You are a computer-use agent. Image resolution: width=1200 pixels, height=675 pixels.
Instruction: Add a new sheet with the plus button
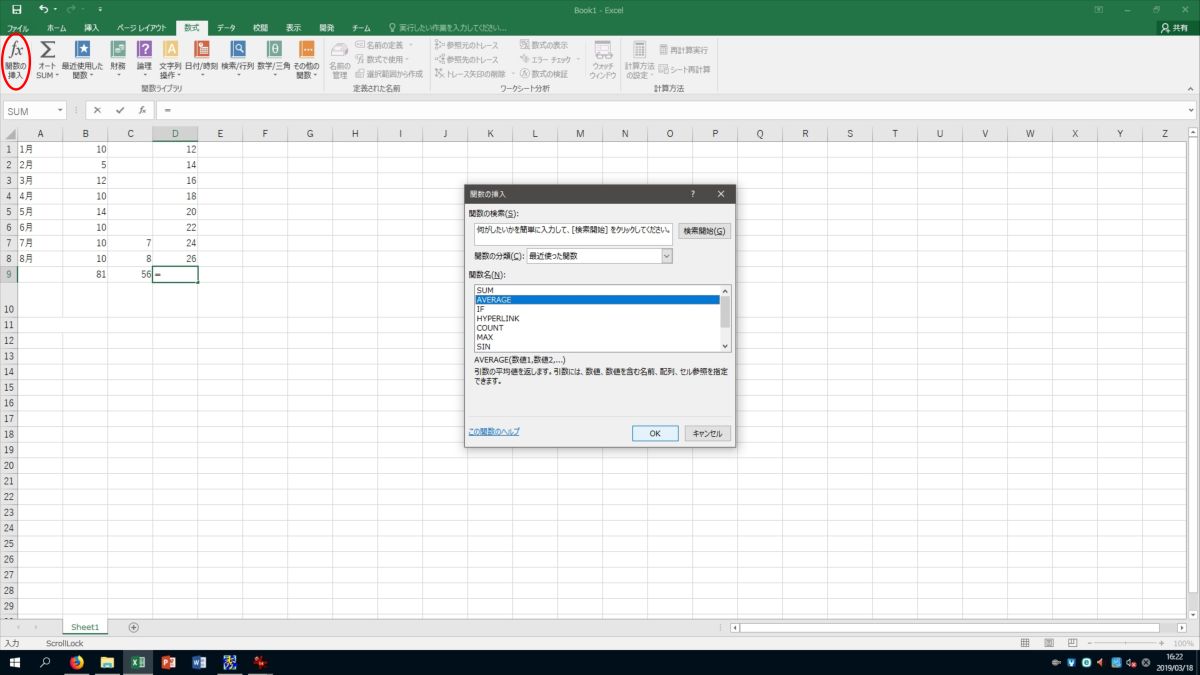(x=133, y=627)
